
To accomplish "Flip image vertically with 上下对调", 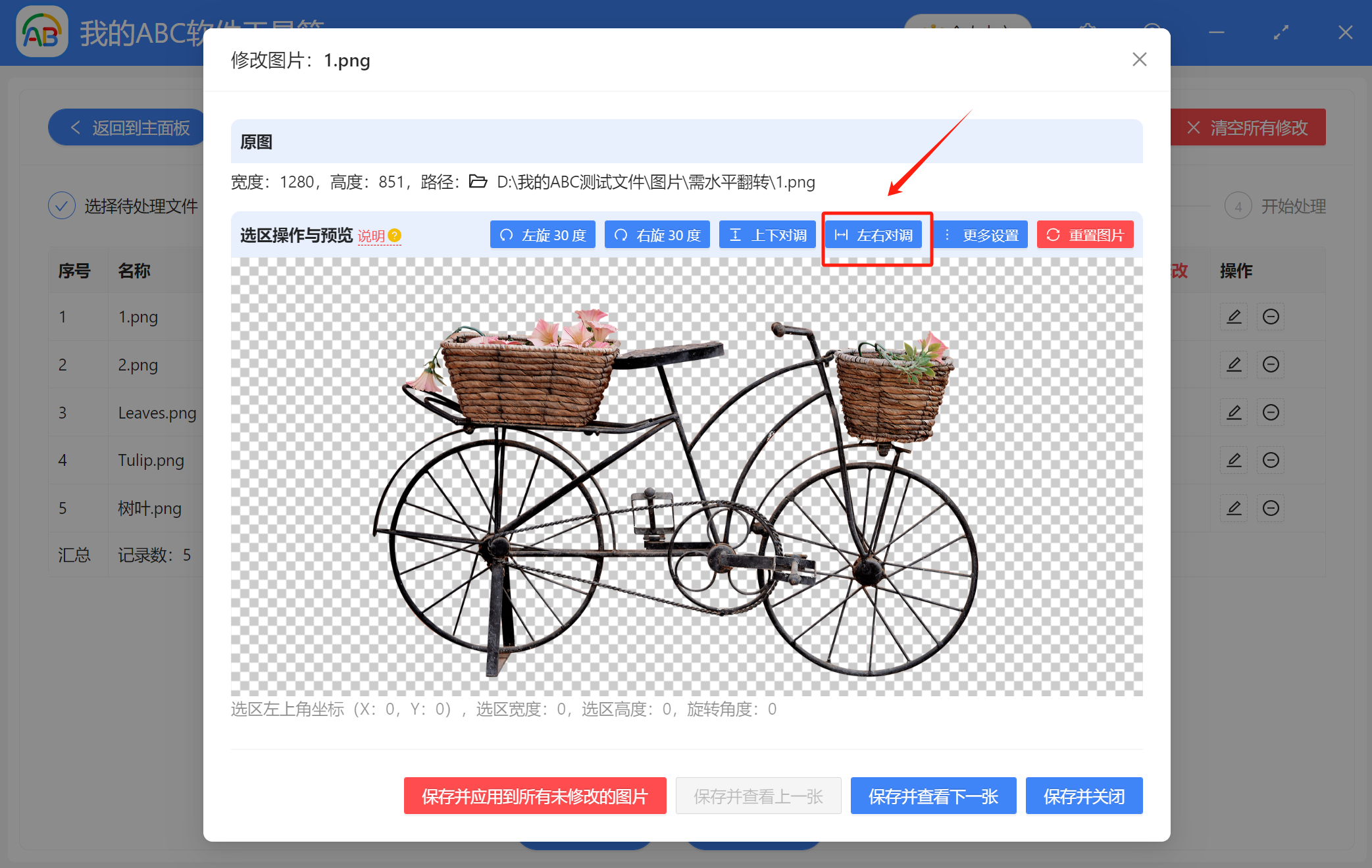I will pyautogui.click(x=767, y=235).
